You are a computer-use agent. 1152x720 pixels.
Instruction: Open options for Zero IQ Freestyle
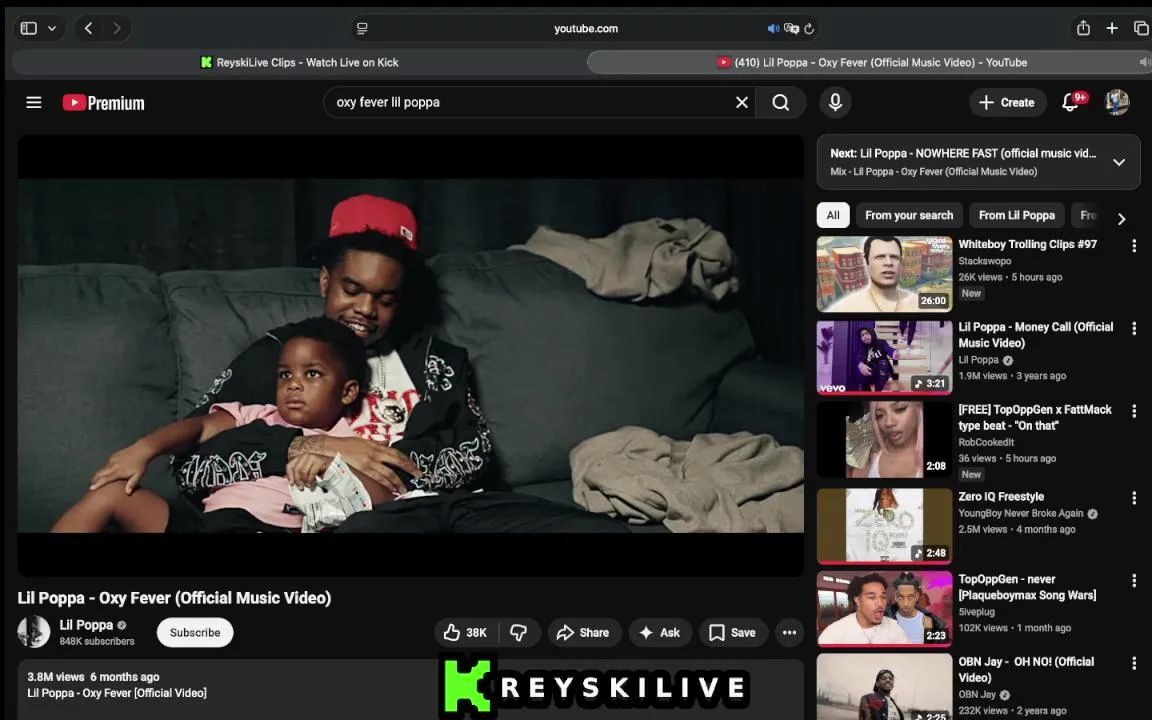click(1134, 498)
